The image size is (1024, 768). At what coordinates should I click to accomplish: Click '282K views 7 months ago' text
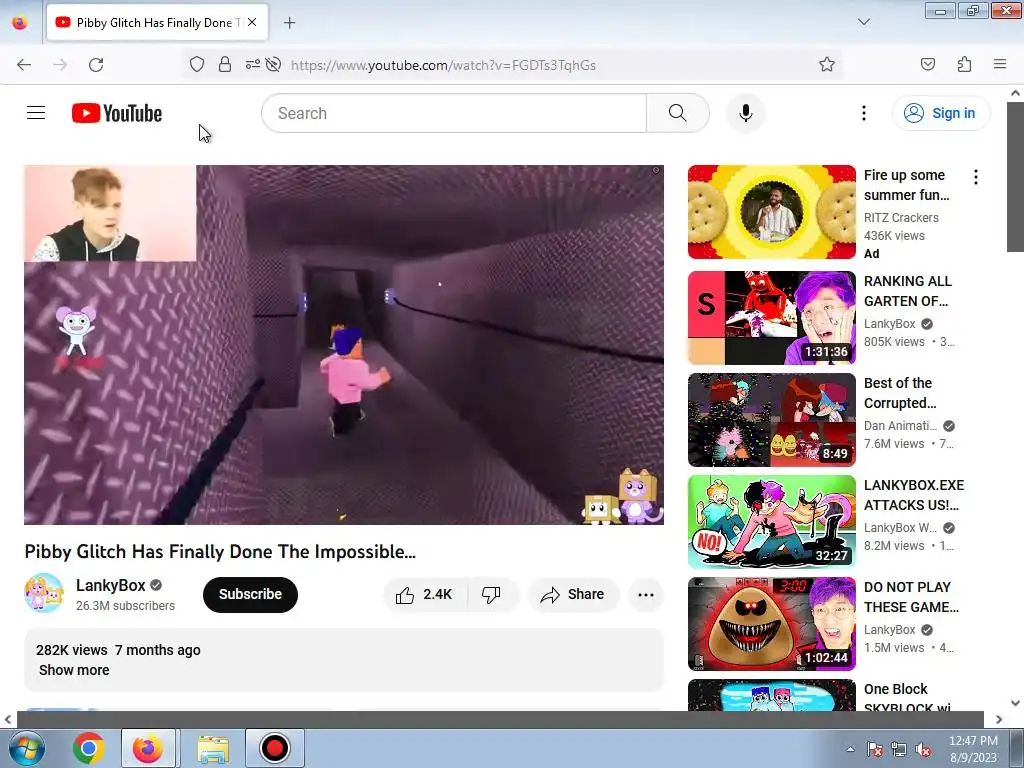[x=118, y=650]
